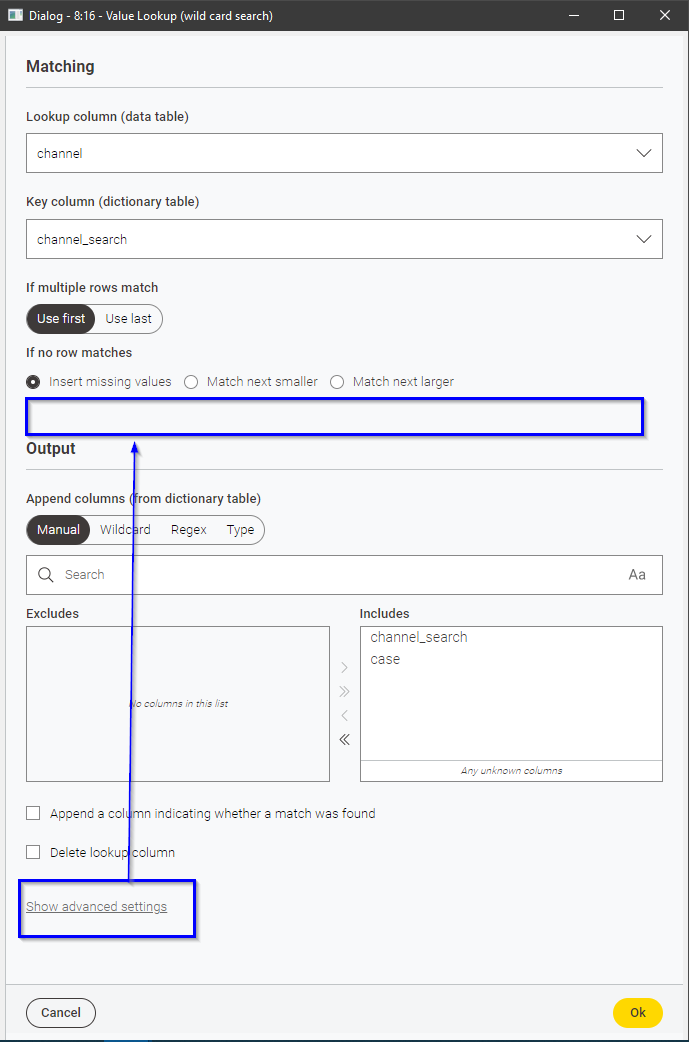Click the move-all-left double arrow icon

(x=344, y=740)
